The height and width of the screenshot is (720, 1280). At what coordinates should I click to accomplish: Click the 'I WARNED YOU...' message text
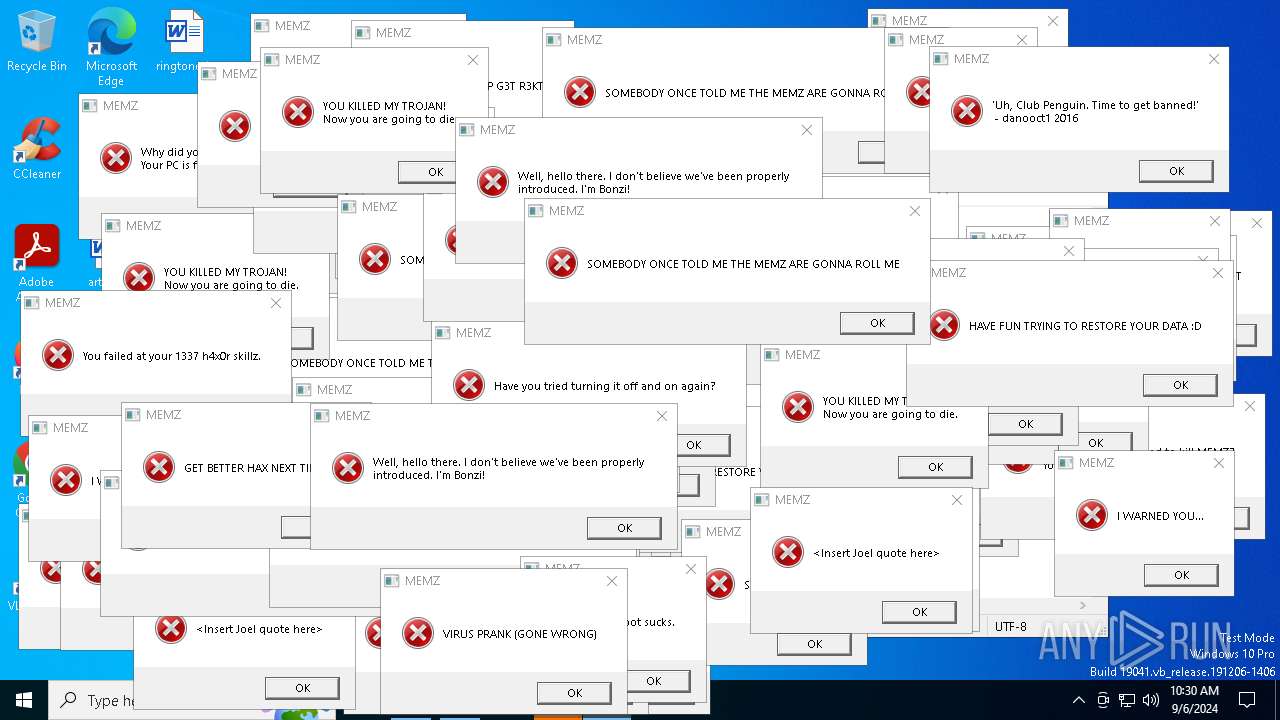click(x=1160, y=516)
